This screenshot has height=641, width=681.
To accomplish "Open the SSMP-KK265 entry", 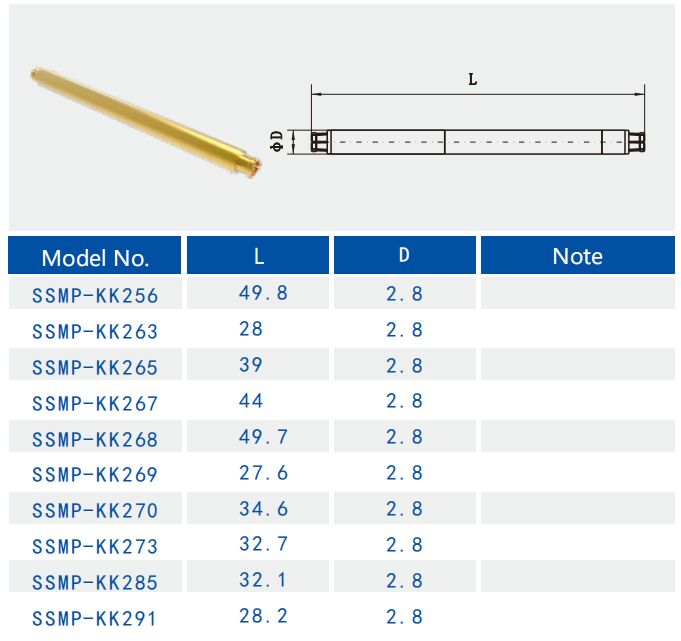I will (95, 367).
